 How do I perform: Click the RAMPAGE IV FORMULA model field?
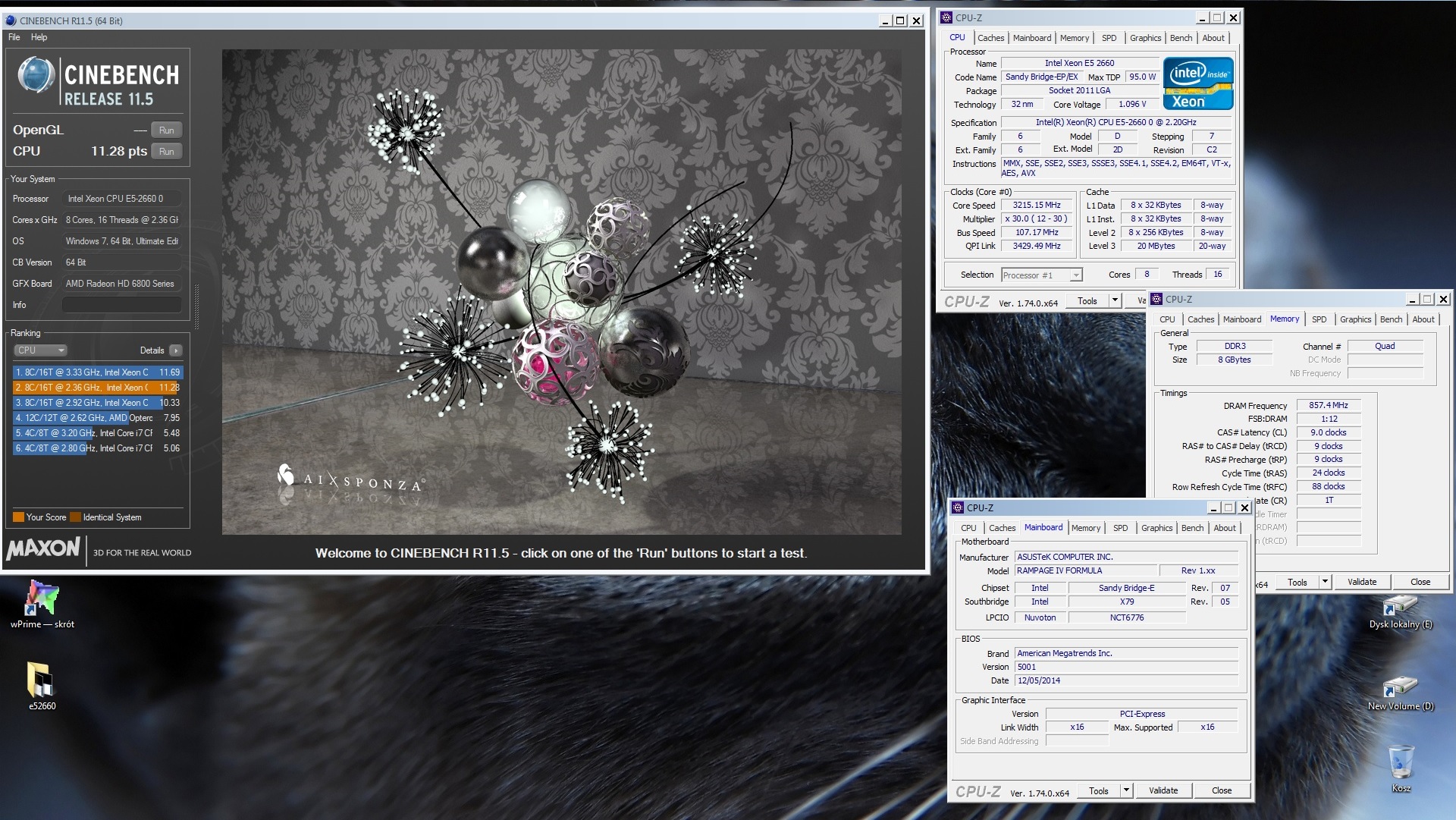click(x=1085, y=570)
